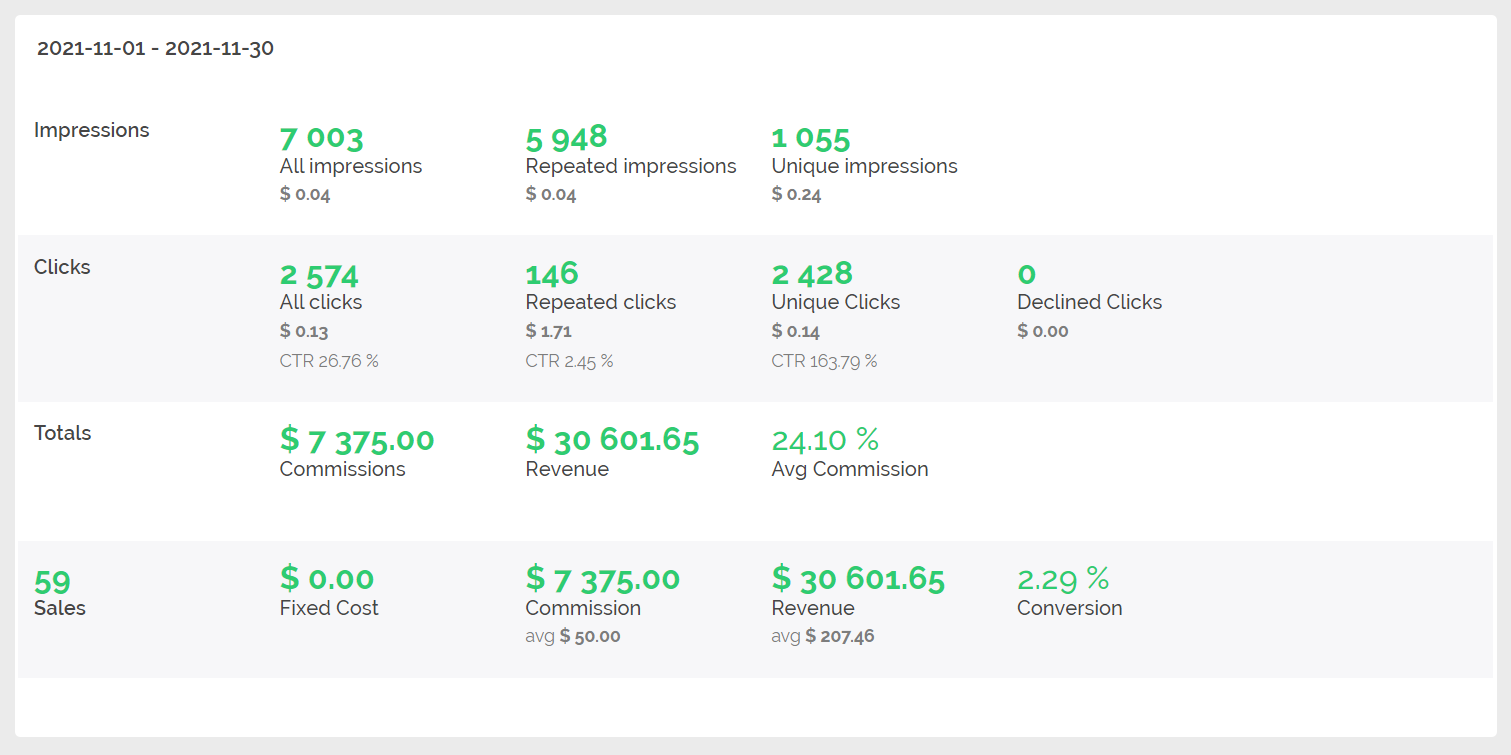1511x755 pixels.
Task: Click the $ 30 601.65 value in Totals row
Action: point(612,440)
